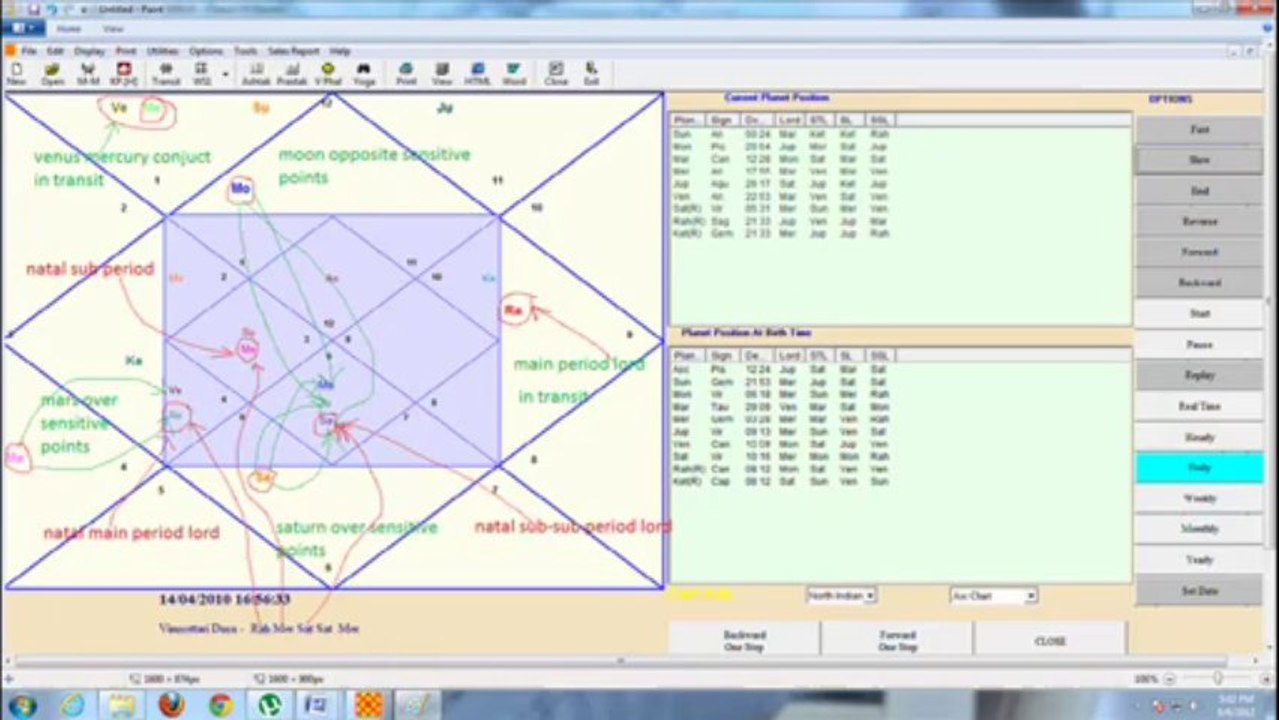Switch to Paint's Home tab
Viewport: 1279px width, 720px height.
tap(69, 29)
